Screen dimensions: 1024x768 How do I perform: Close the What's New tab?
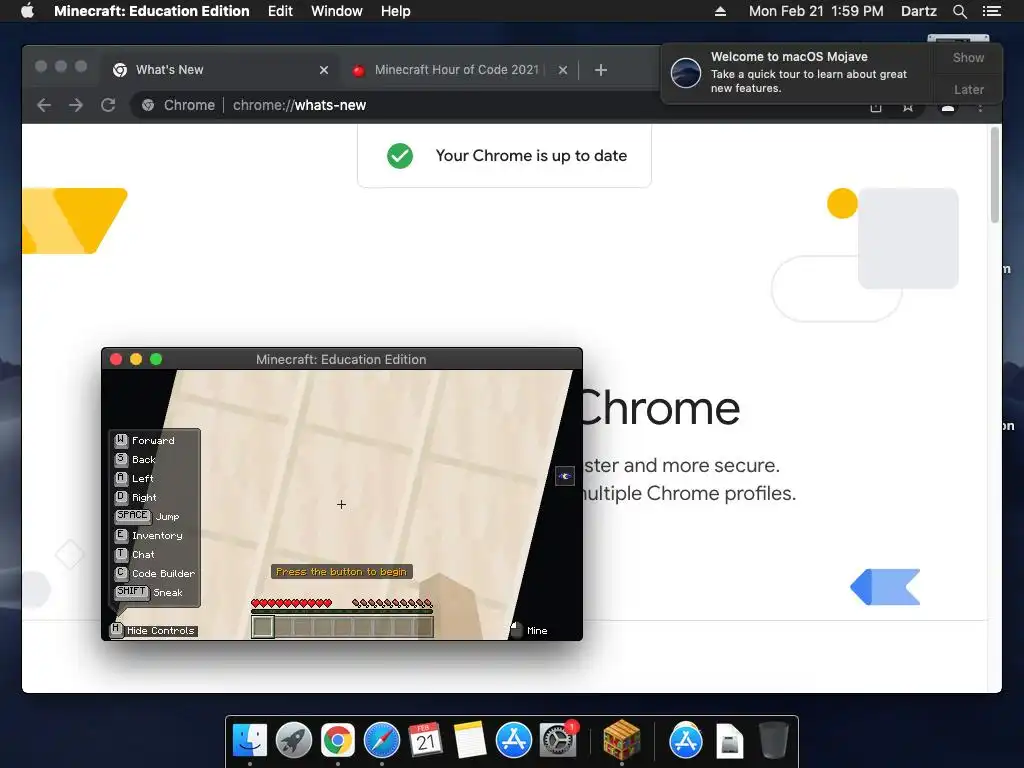point(324,70)
